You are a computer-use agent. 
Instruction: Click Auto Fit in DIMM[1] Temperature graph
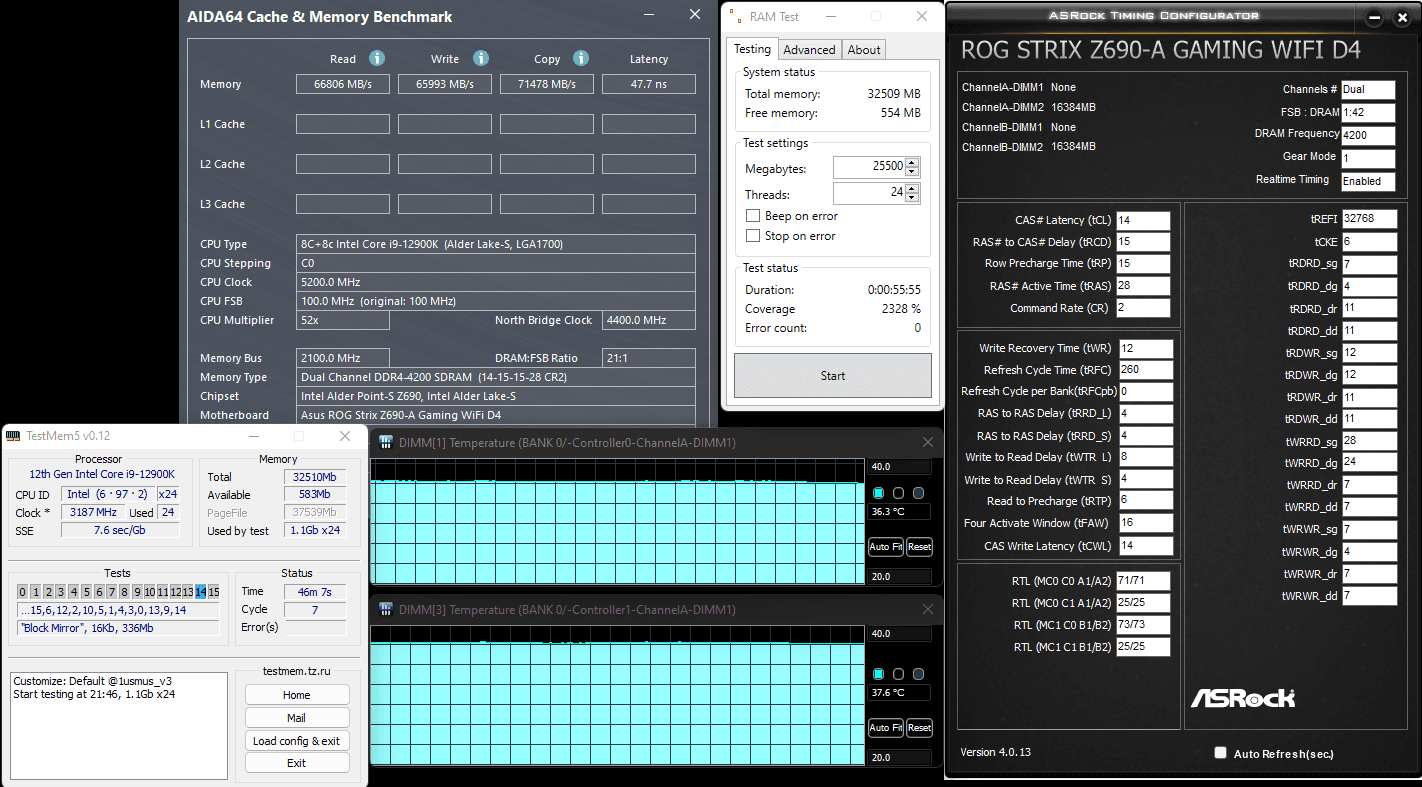tap(886, 547)
